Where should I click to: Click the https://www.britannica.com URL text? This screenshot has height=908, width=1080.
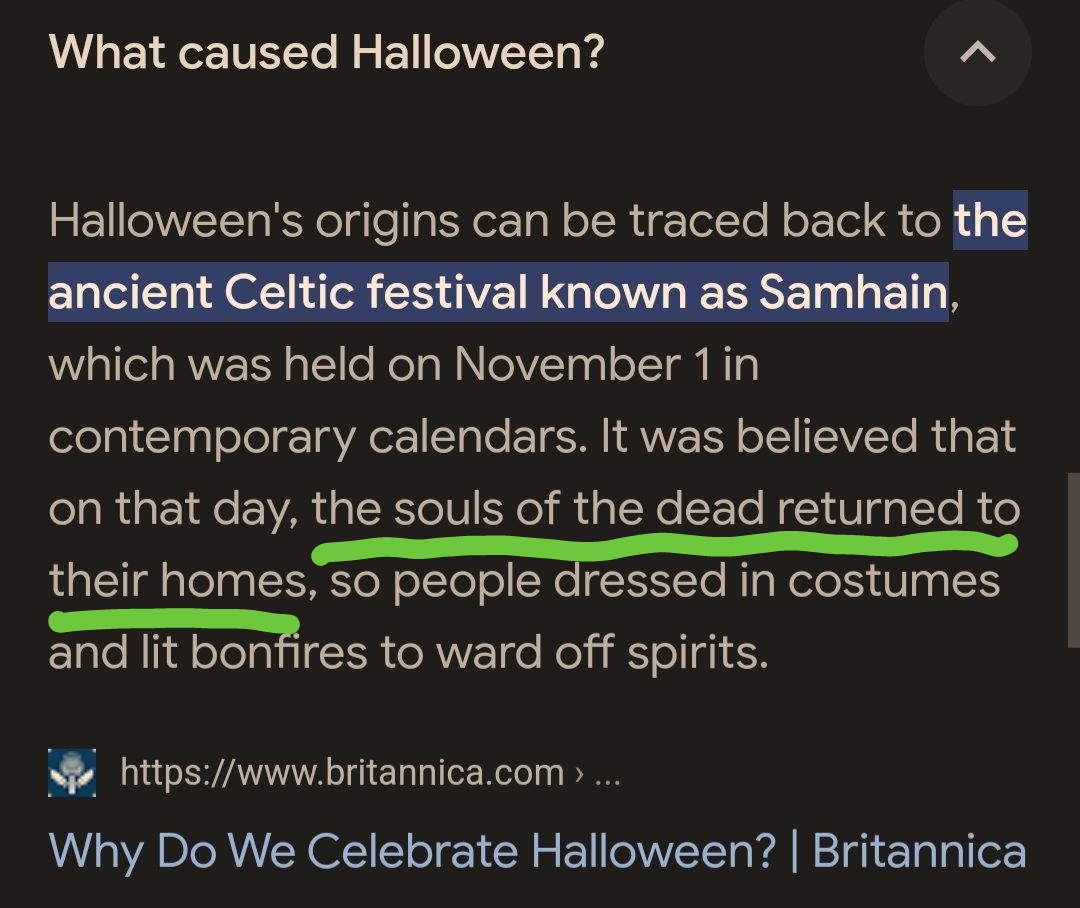pyautogui.click(x=342, y=772)
